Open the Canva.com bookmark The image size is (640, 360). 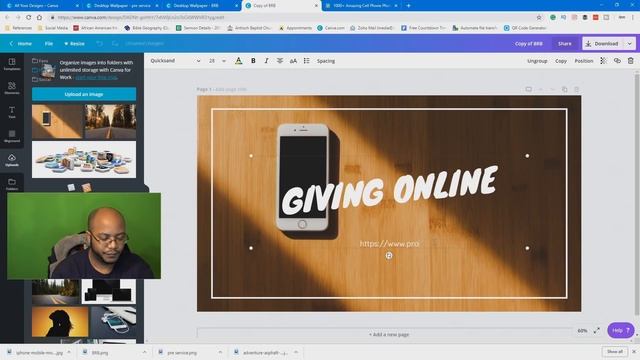331,28
